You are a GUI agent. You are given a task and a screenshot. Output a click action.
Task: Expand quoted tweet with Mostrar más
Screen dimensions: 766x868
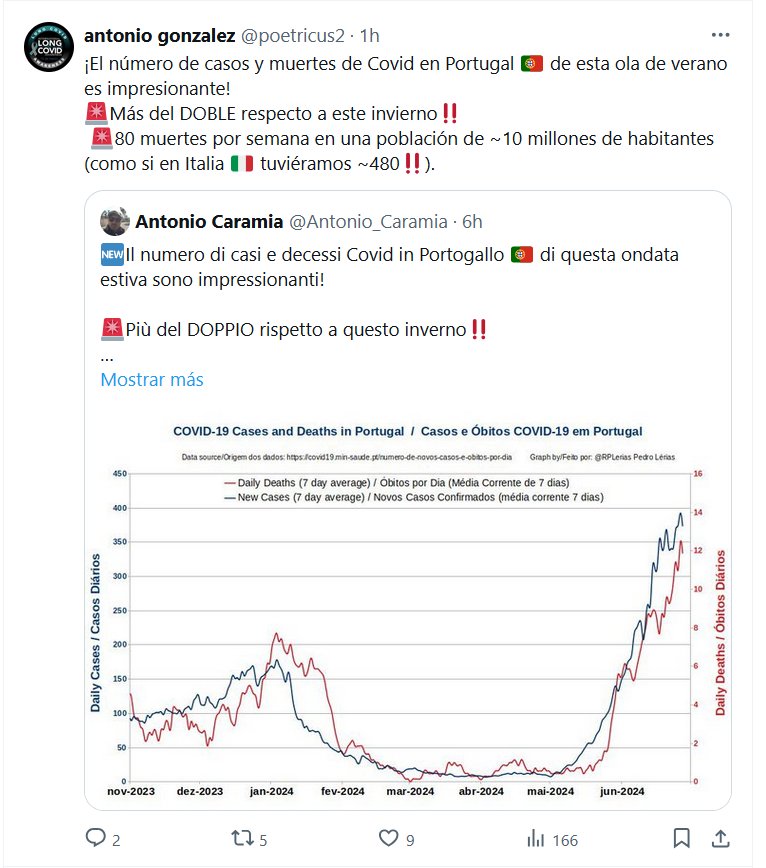pos(152,380)
